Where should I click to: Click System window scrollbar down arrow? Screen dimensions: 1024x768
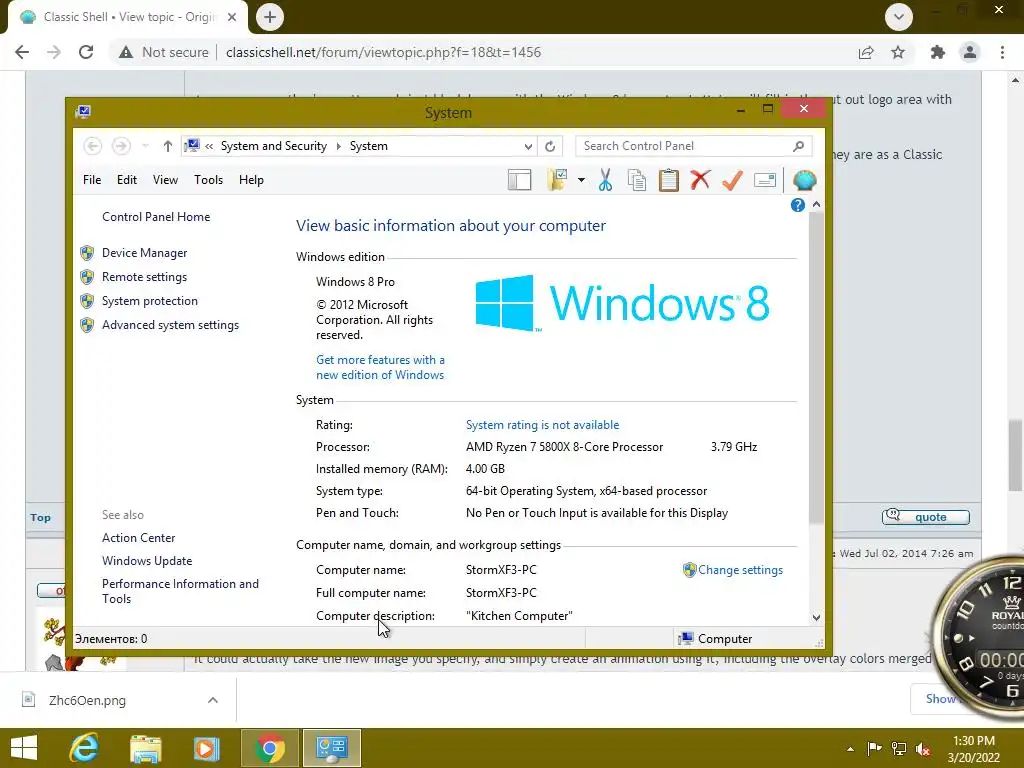point(816,617)
